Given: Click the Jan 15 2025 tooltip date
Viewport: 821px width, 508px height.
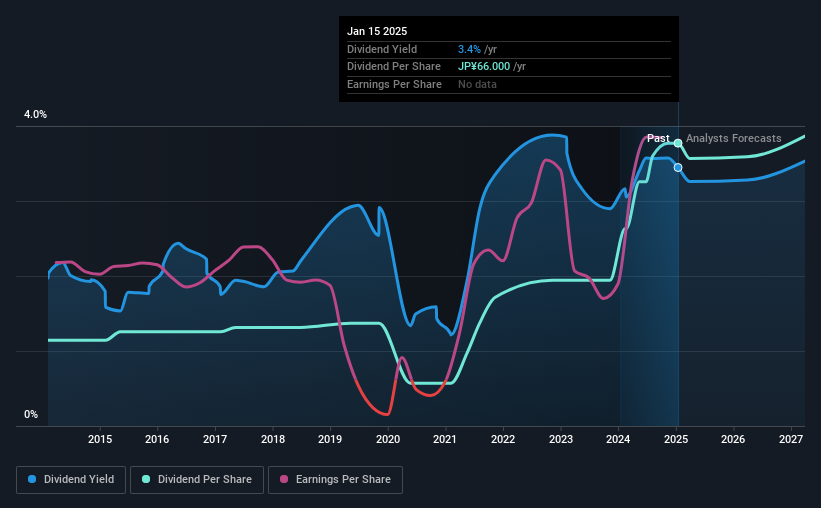Looking at the screenshot, I should [x=377, y=31].
